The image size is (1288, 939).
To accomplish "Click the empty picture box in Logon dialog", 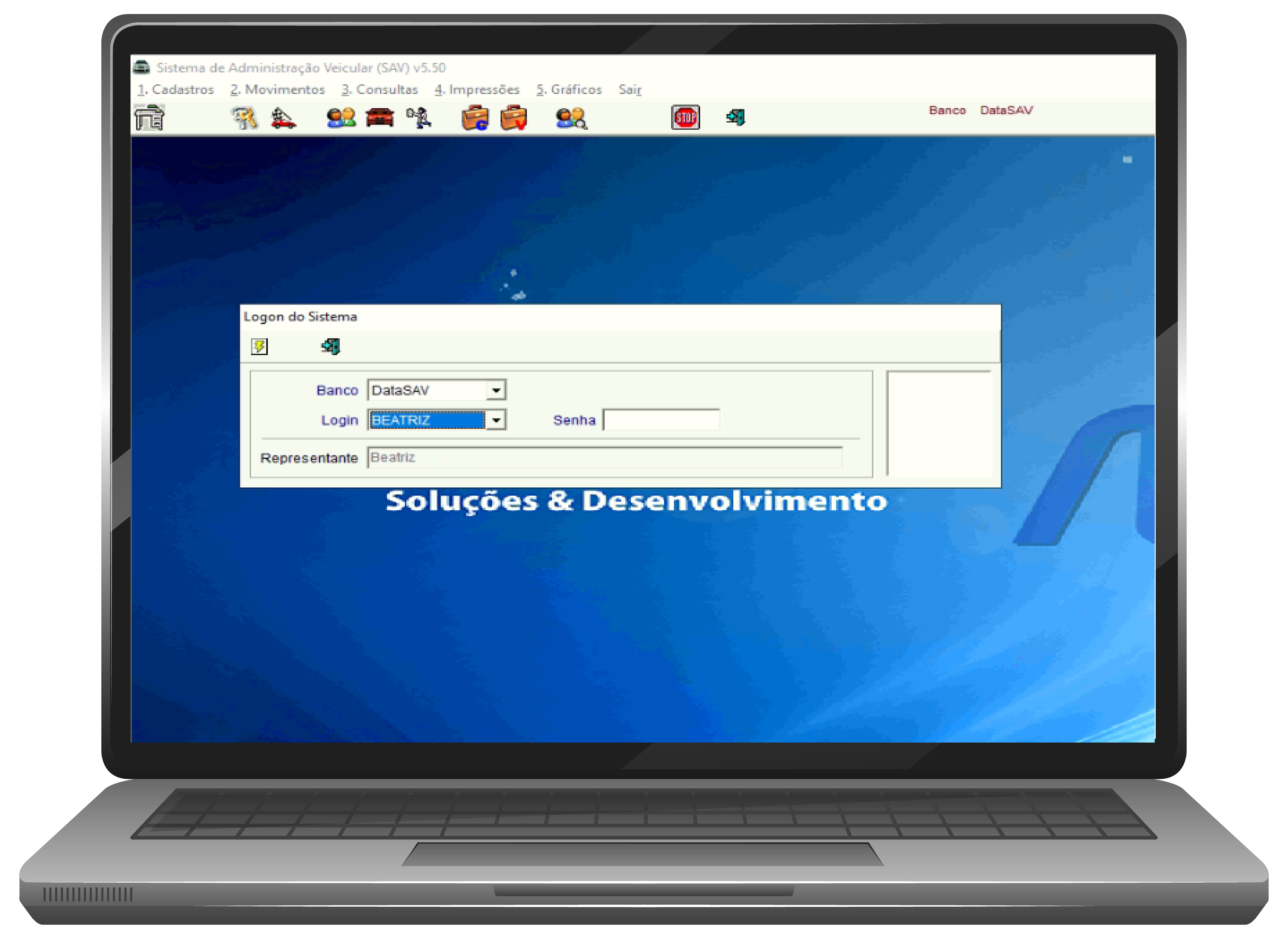I will tap(939, 423).
